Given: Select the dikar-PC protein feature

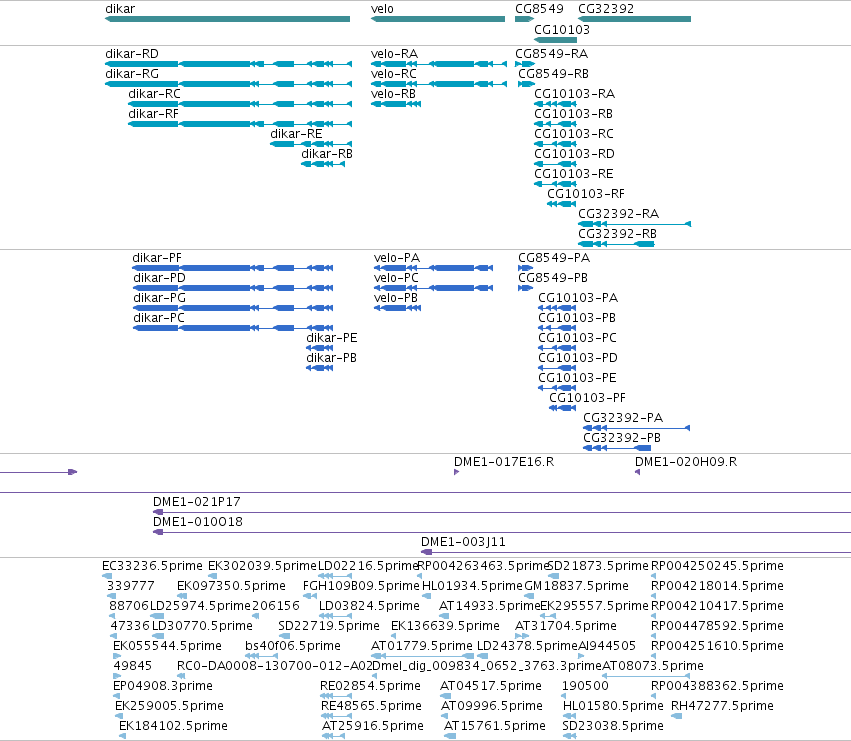Looking at the screenshot, I should tap(233, 328).
